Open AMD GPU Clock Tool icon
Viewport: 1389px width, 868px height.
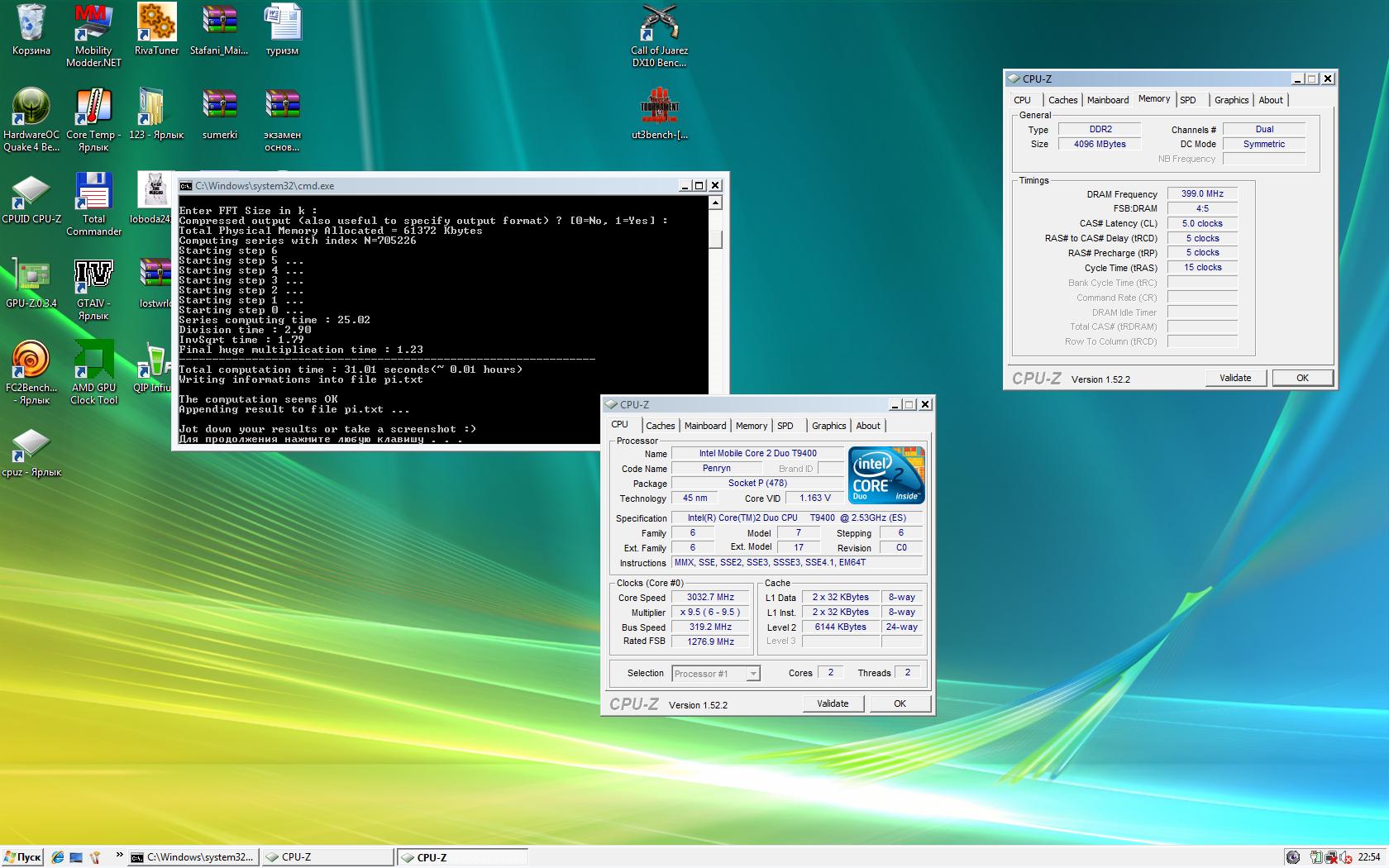click(93, 373)
